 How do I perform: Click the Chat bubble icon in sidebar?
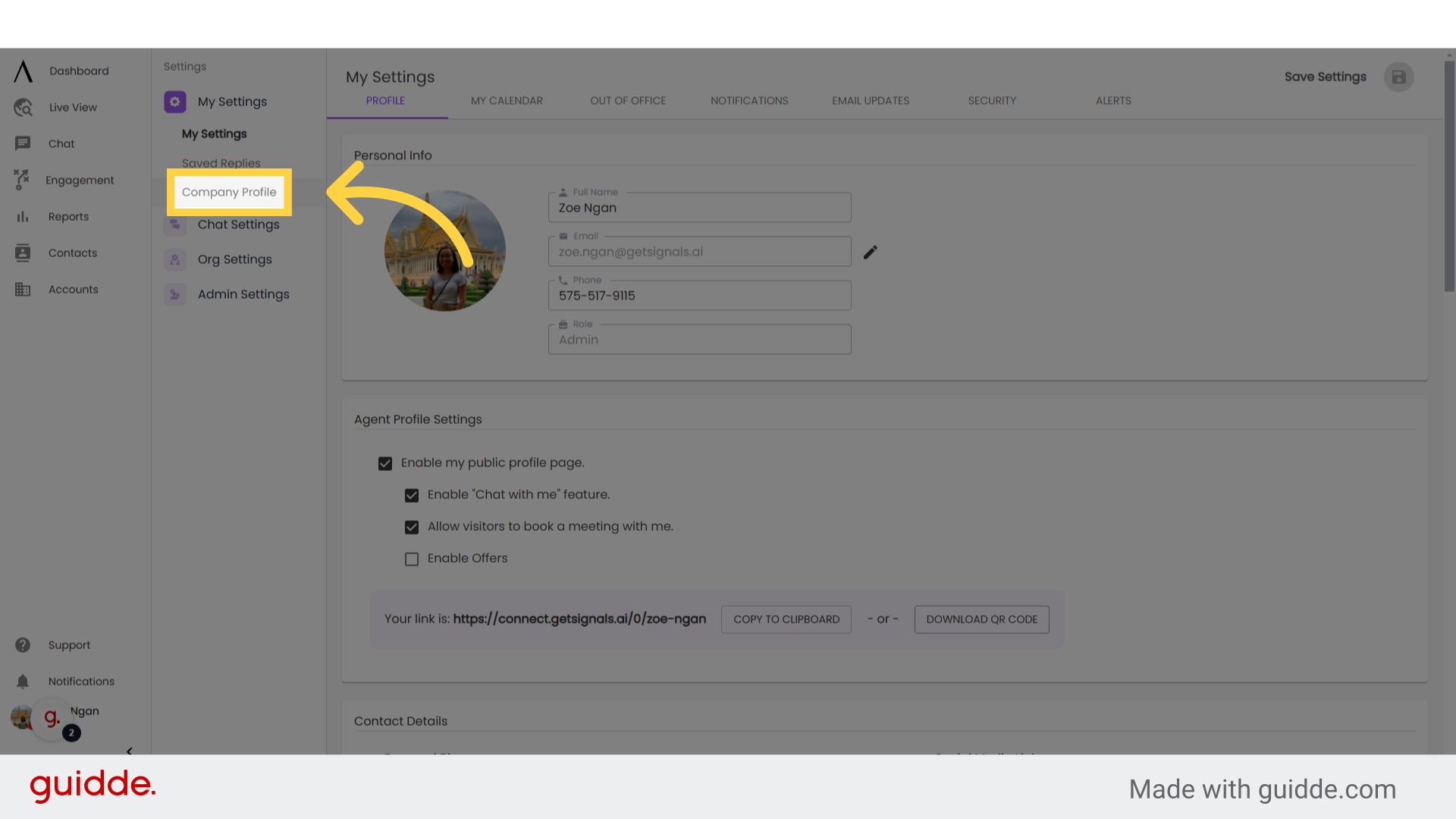point(23,143)
